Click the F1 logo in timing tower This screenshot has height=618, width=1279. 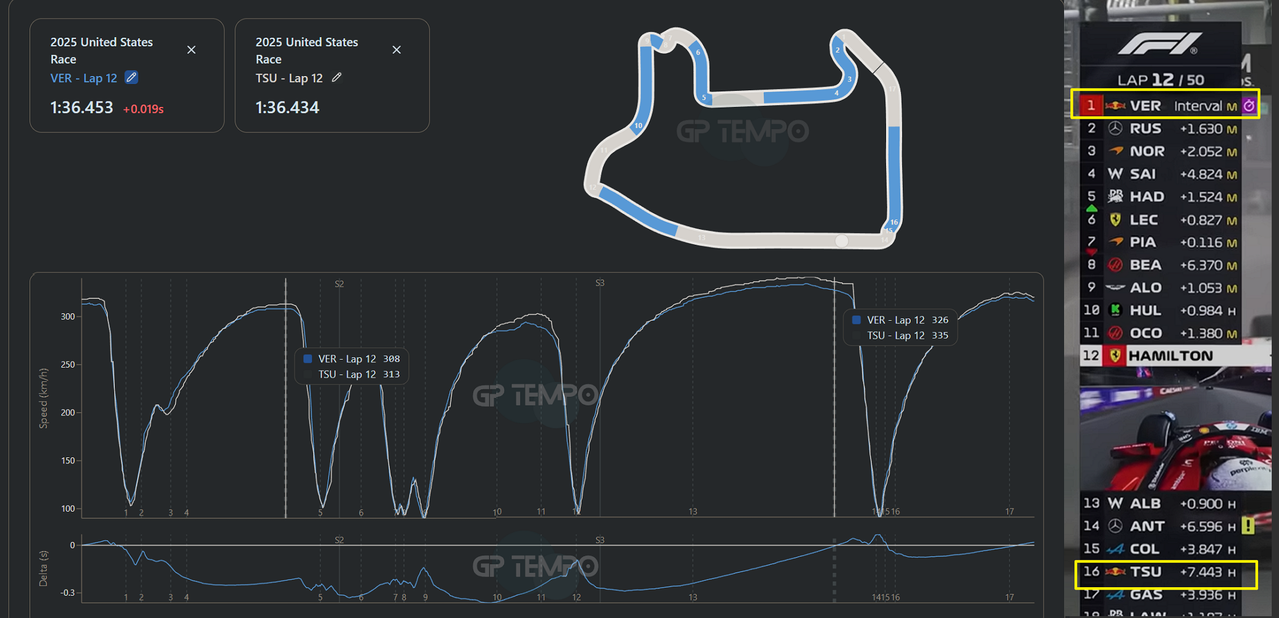coord(1160,44)
